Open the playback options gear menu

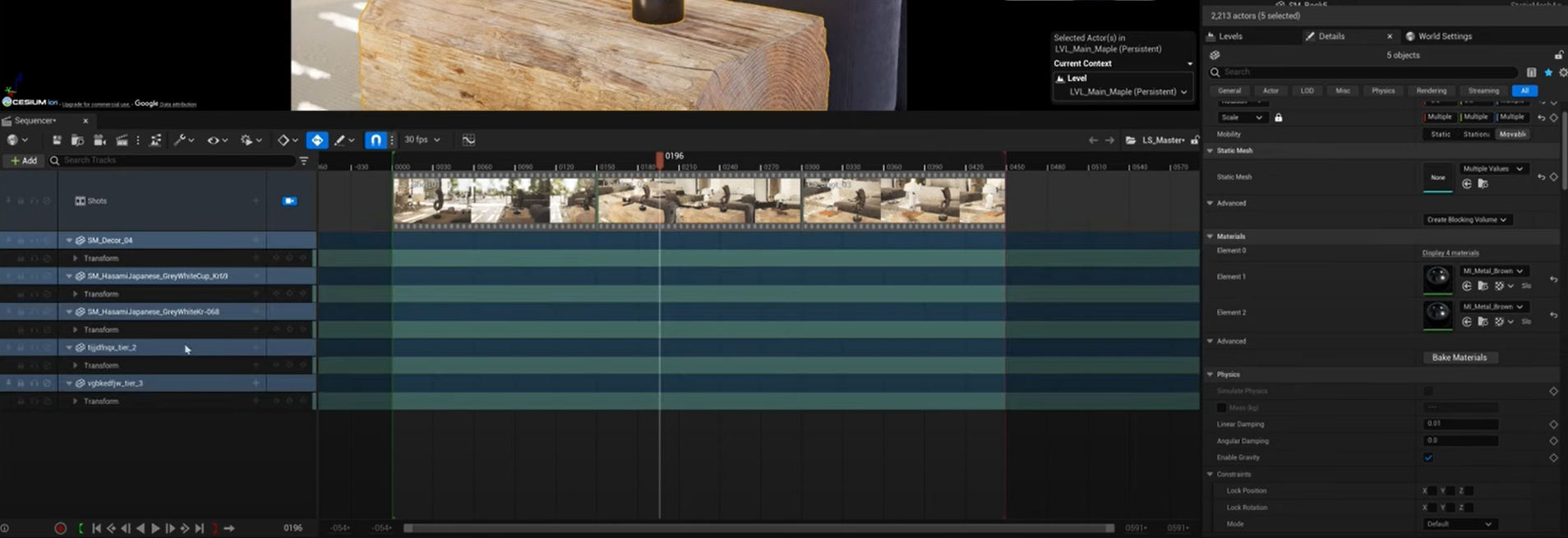click(x=250, y=140)
